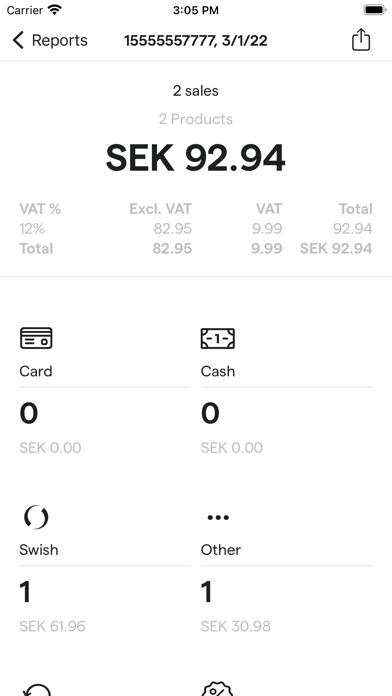Tap the 2 Products label
The height and width of the screenshot is (696, 392).
click(195, 119)
